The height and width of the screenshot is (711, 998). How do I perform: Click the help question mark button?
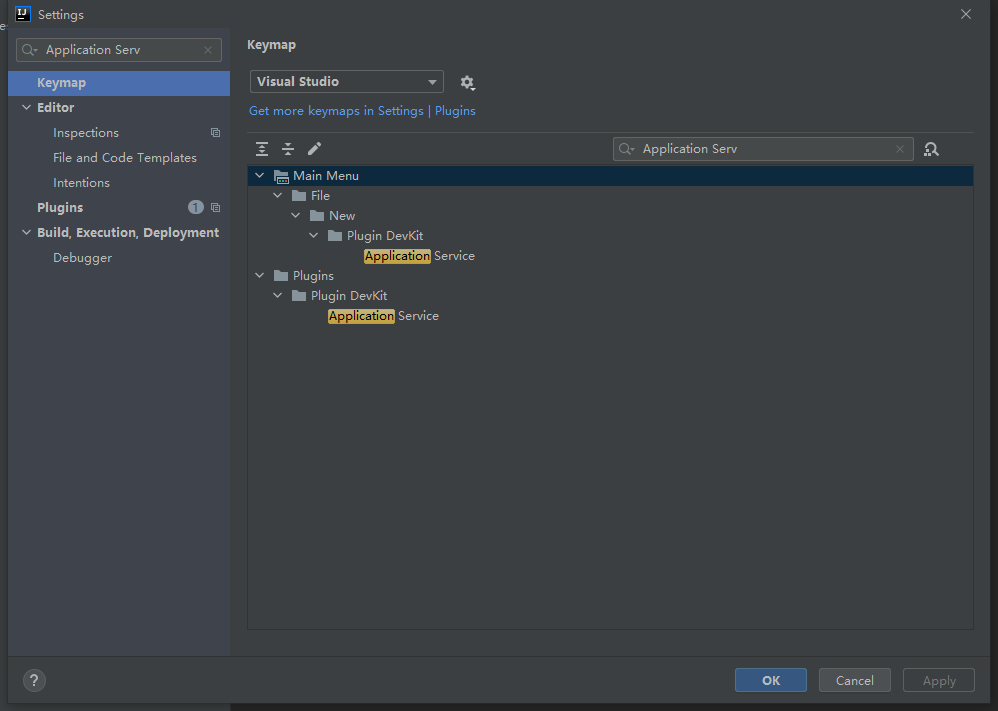(x=34, y=680)
